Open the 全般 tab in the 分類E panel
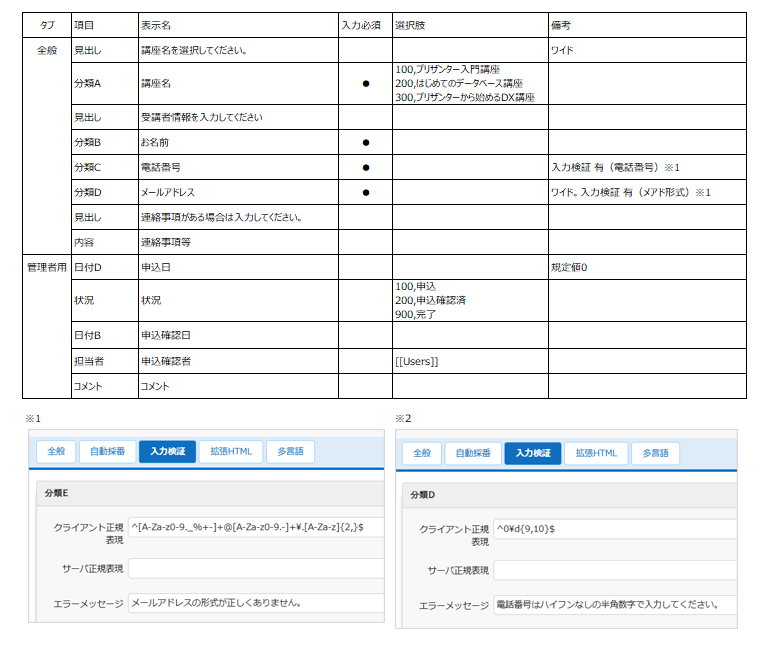 (54, 452)
